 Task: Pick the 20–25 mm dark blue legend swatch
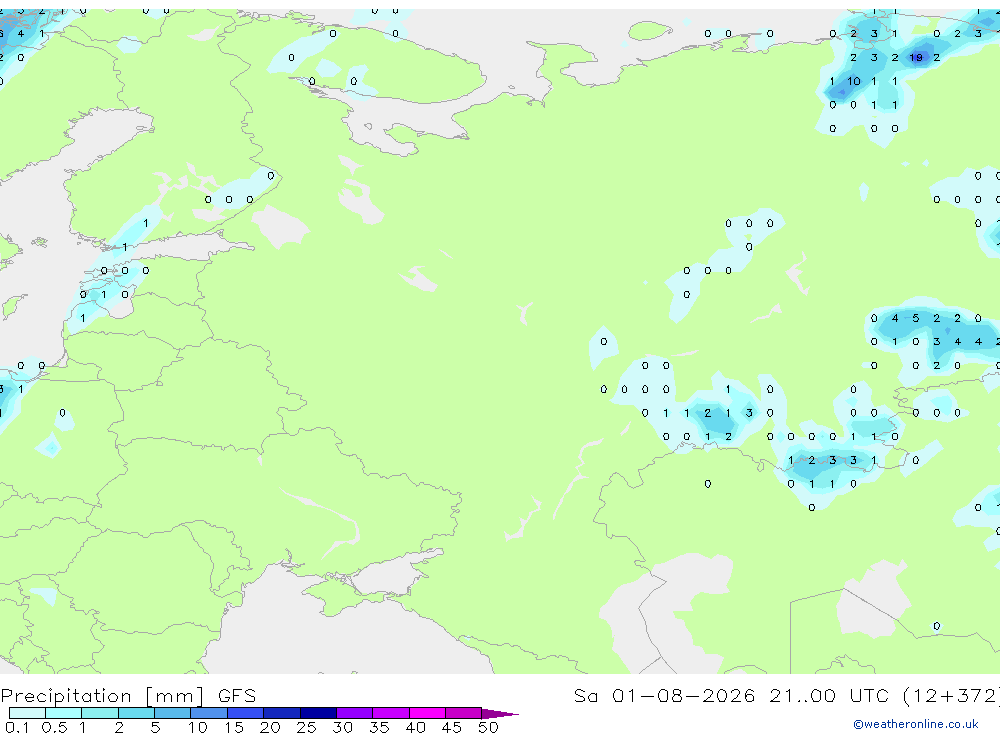(282, 713)
